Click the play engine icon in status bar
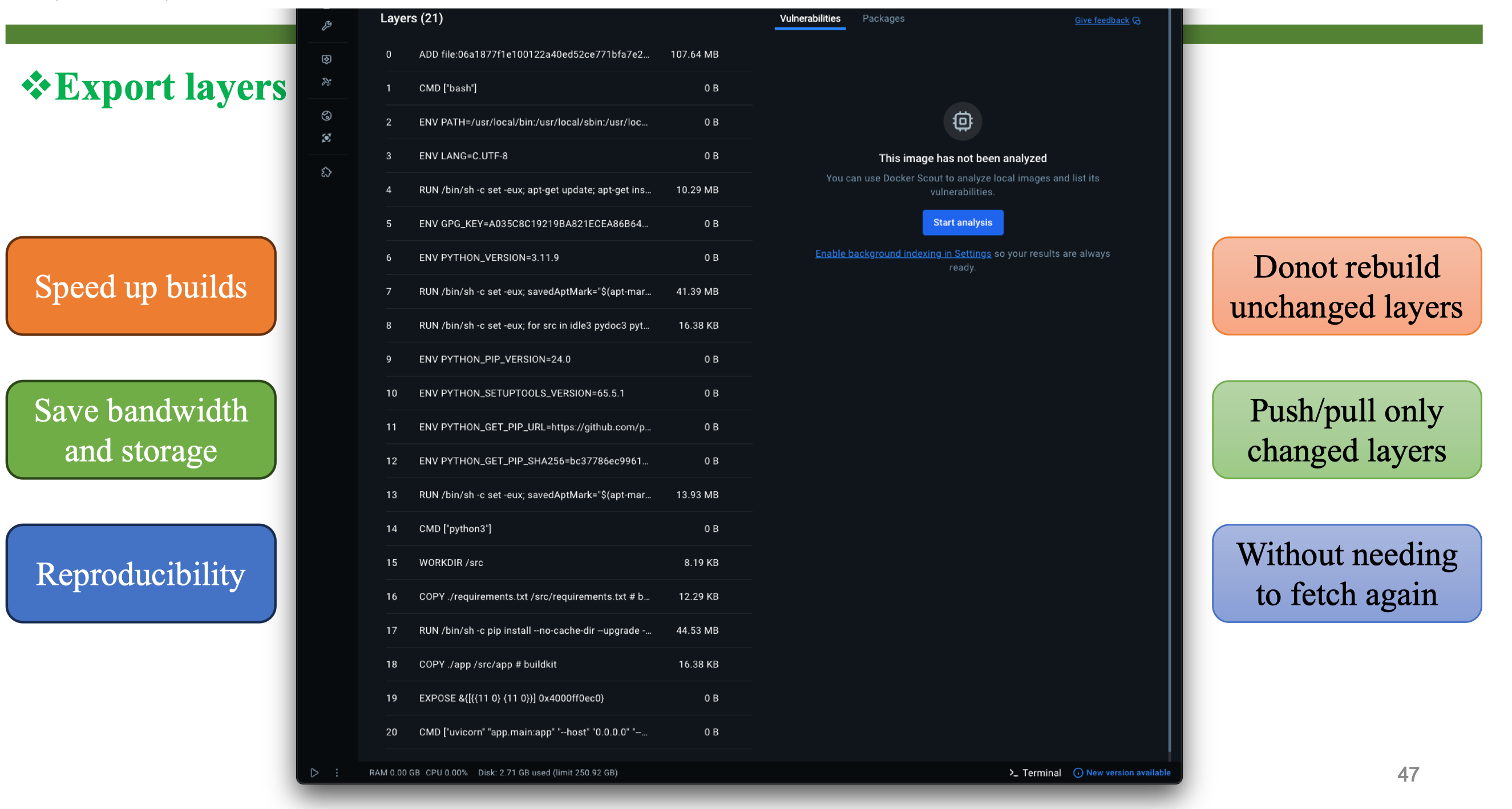 [314, 772]
